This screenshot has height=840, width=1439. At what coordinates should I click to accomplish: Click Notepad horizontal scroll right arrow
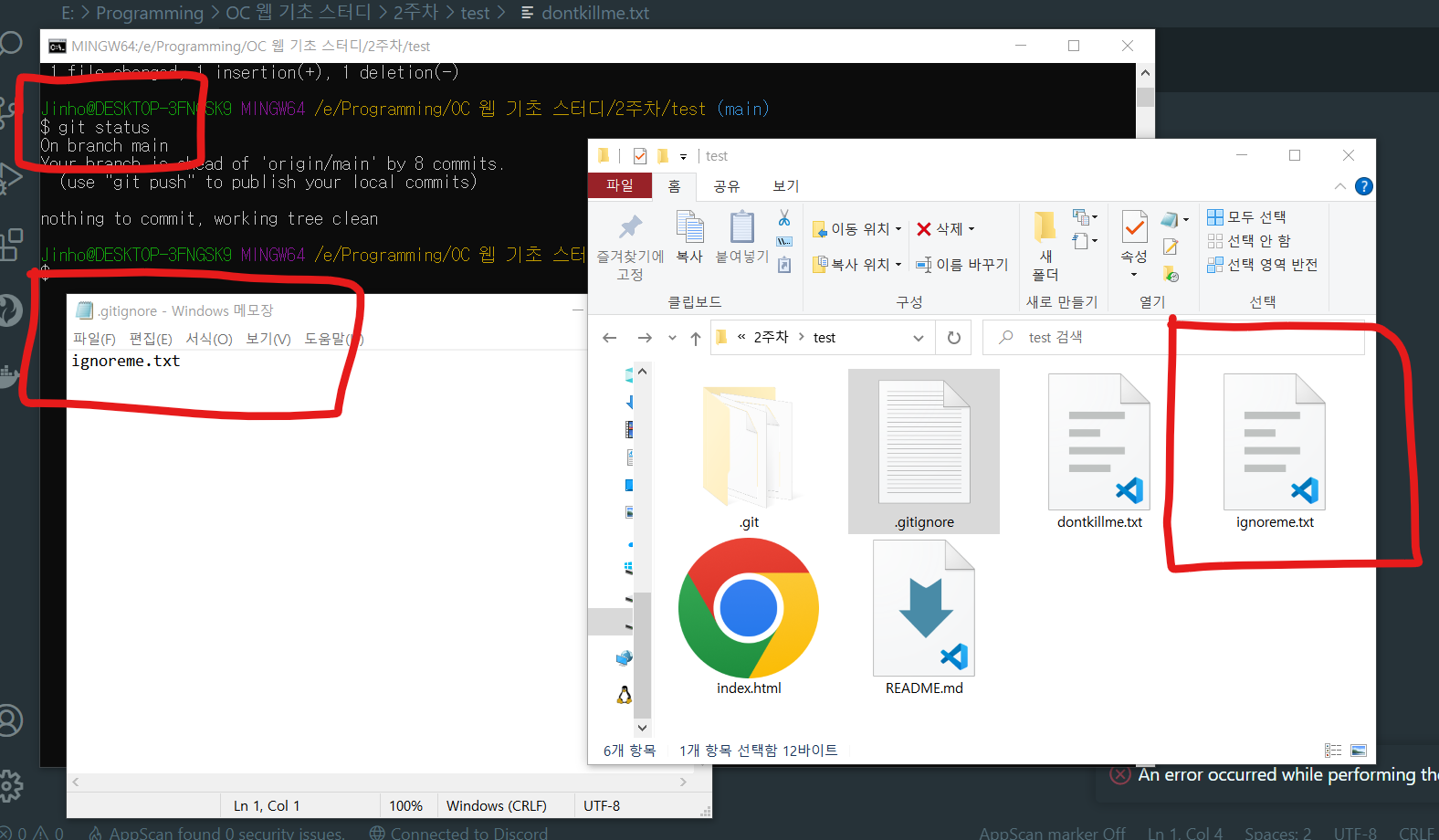(683, 782)
